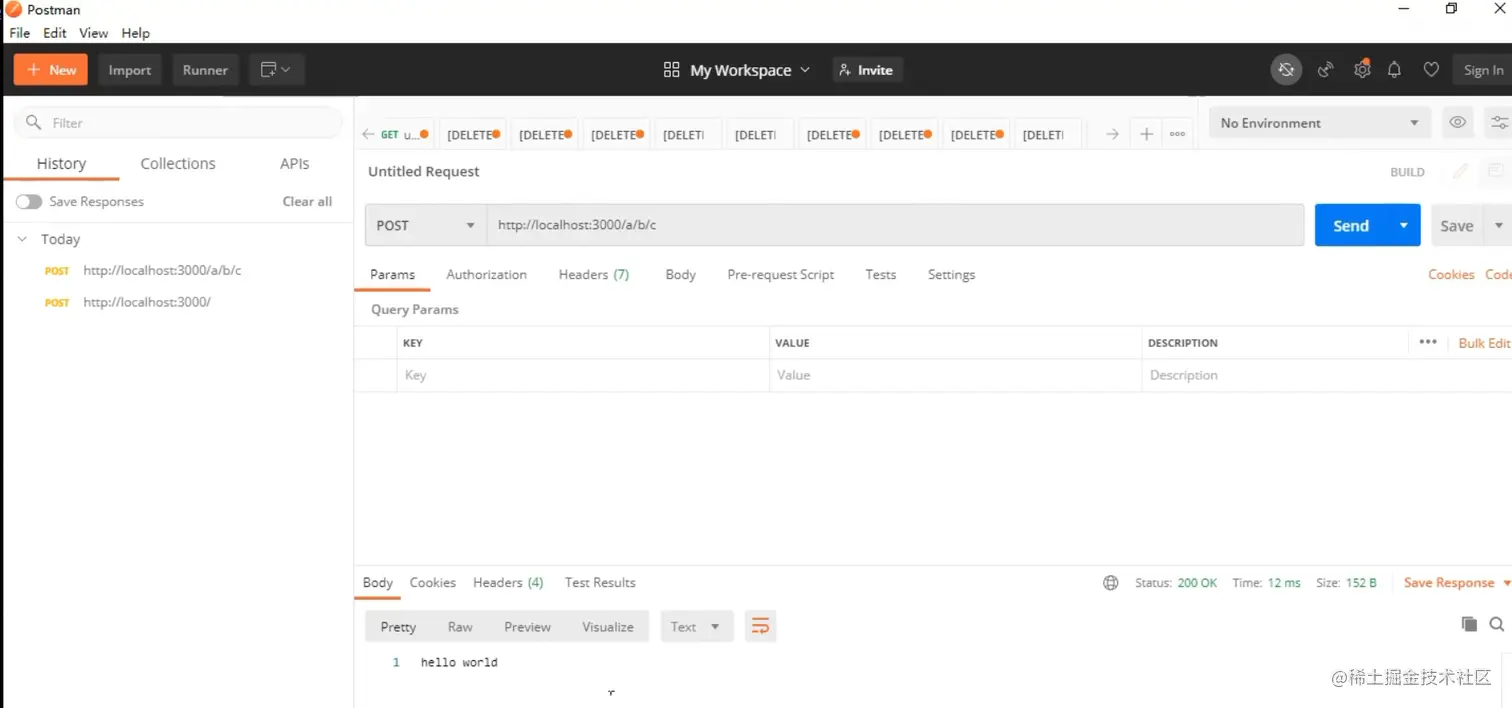Image resolution: width=1512 pixels, height=708 pixels.
Task: Click the request URL field
Action: (895, 225)
